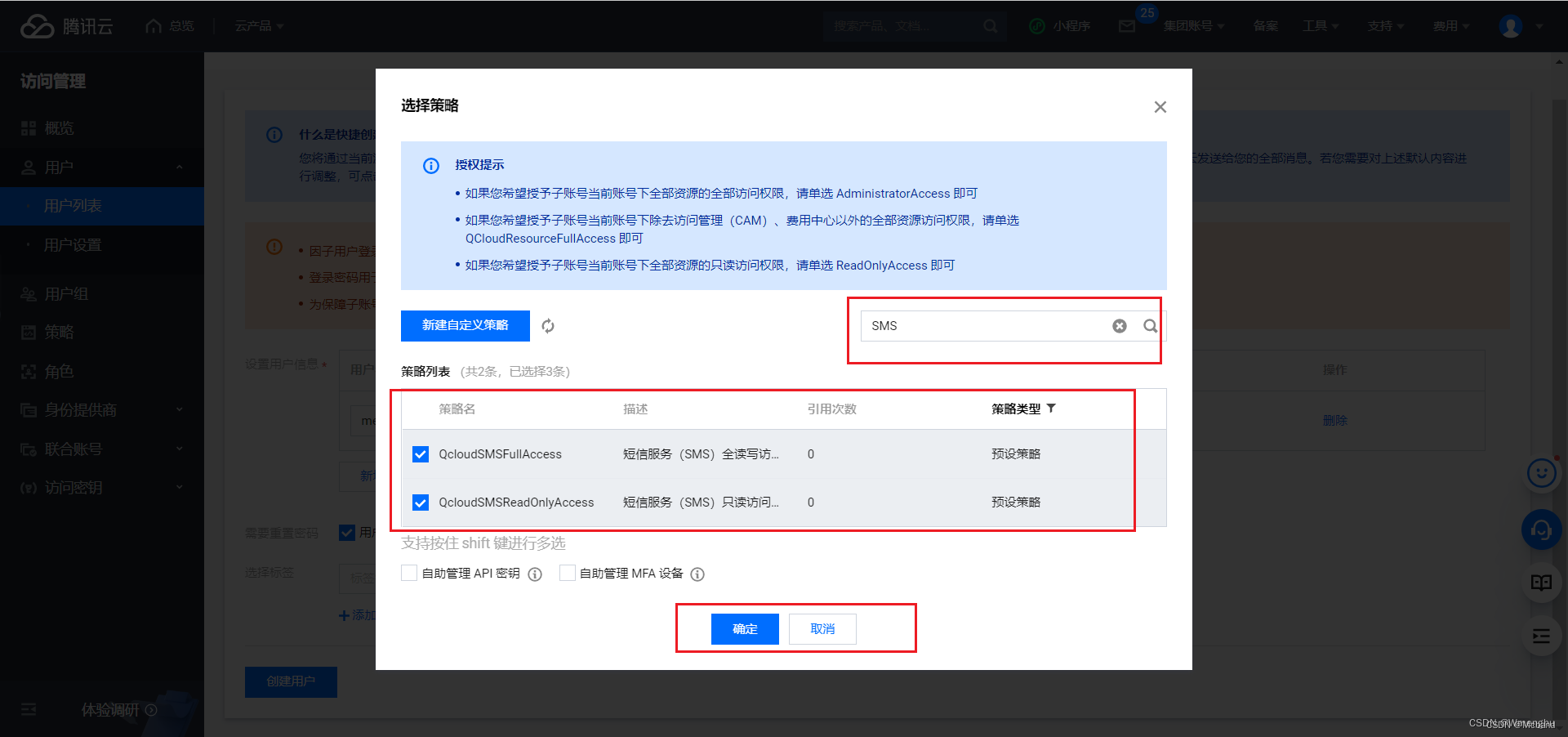Open the 策略类型 filter
Screen dimensions: 1568x737
tap(1051, 409)
